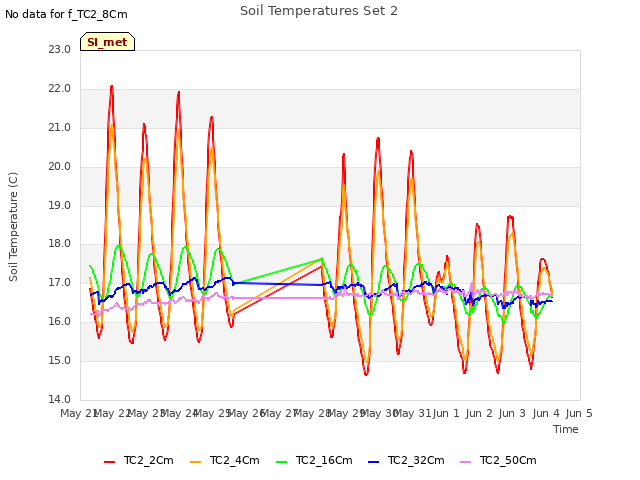Image resolution: width=640 pixels, height=480 pixels.
Task: Click the Jun 5 x-axis tick label
Action: (579, 413)
